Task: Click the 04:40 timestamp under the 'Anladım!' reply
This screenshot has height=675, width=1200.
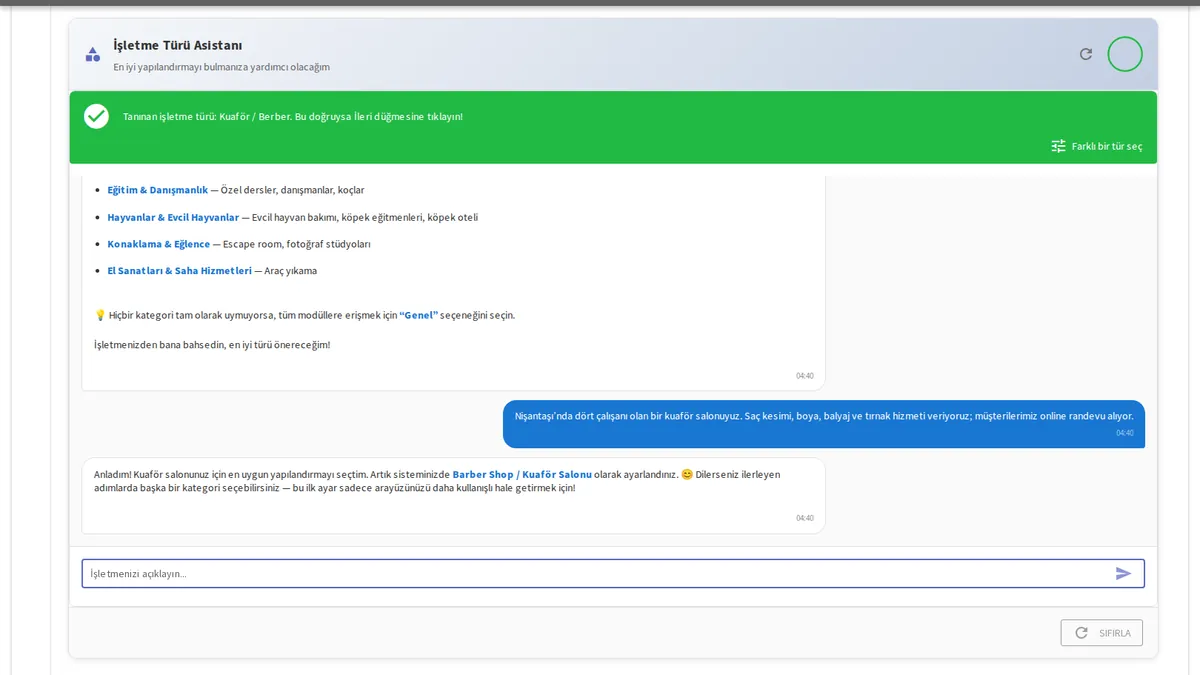Action: [x=805, y=518]
